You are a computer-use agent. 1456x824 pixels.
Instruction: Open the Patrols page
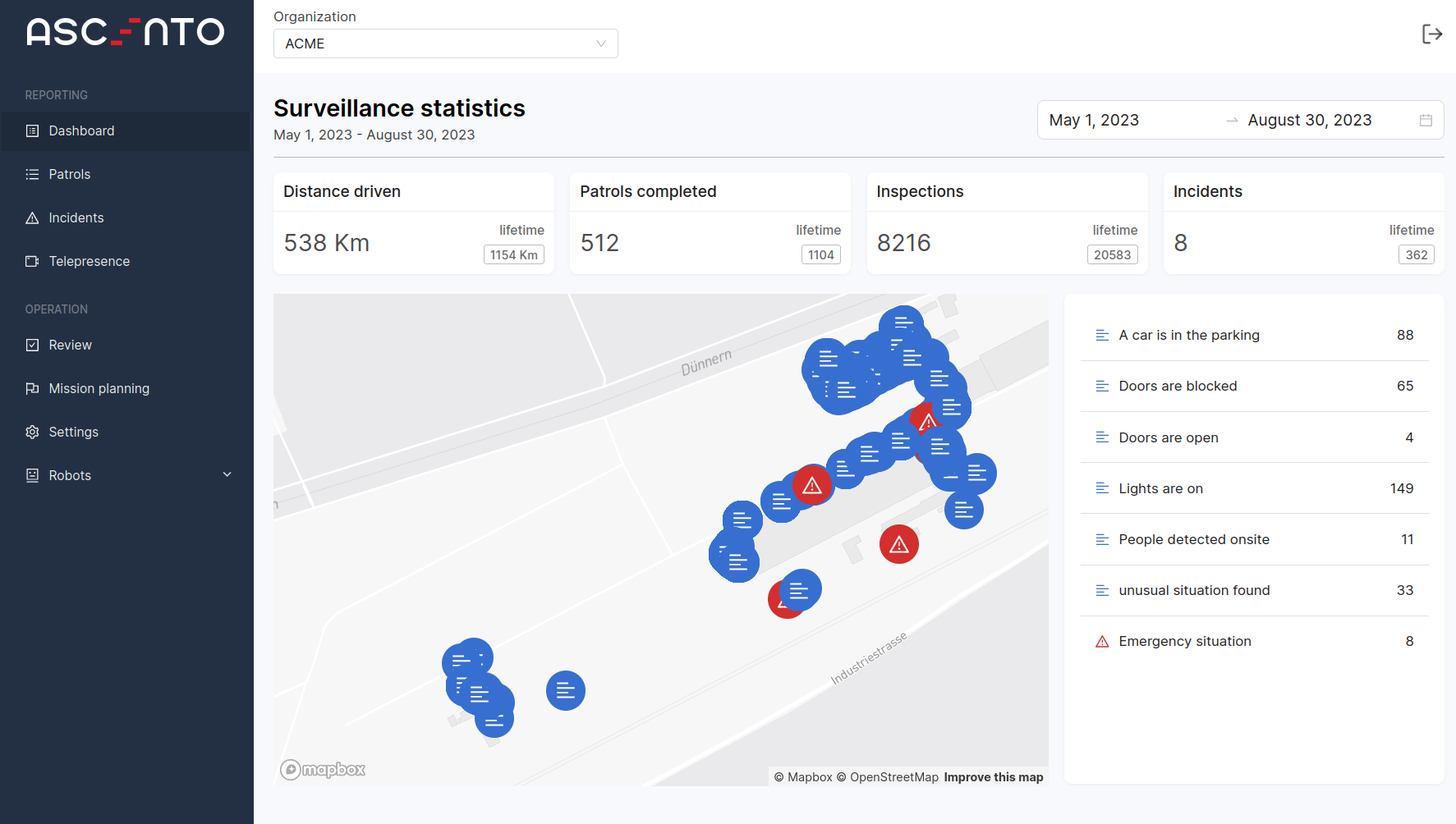click(x=70, y=175)
